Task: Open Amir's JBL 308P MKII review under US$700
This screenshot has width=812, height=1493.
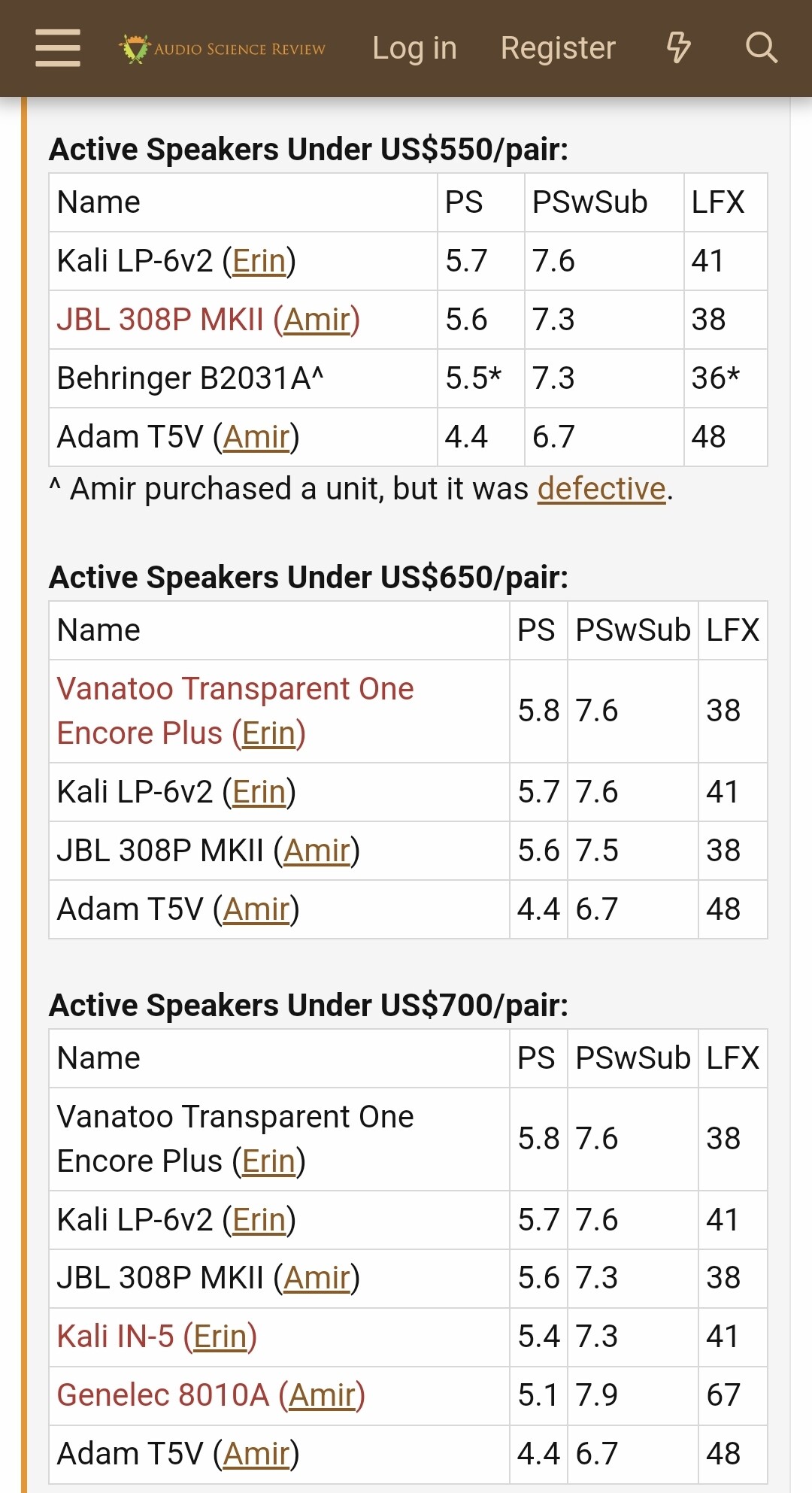Action: point(317,1278)
